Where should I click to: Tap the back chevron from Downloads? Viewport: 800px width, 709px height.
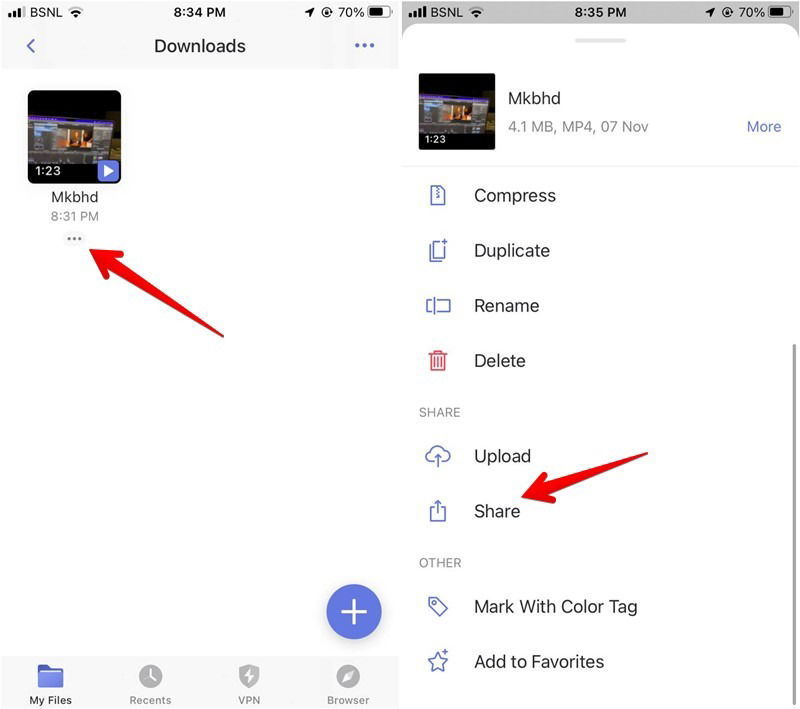30,46
